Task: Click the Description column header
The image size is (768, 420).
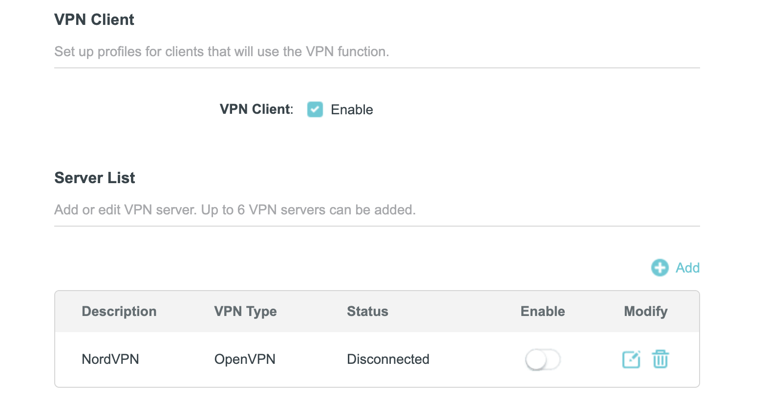Action: pyautogui.click(x=119, y=311)
